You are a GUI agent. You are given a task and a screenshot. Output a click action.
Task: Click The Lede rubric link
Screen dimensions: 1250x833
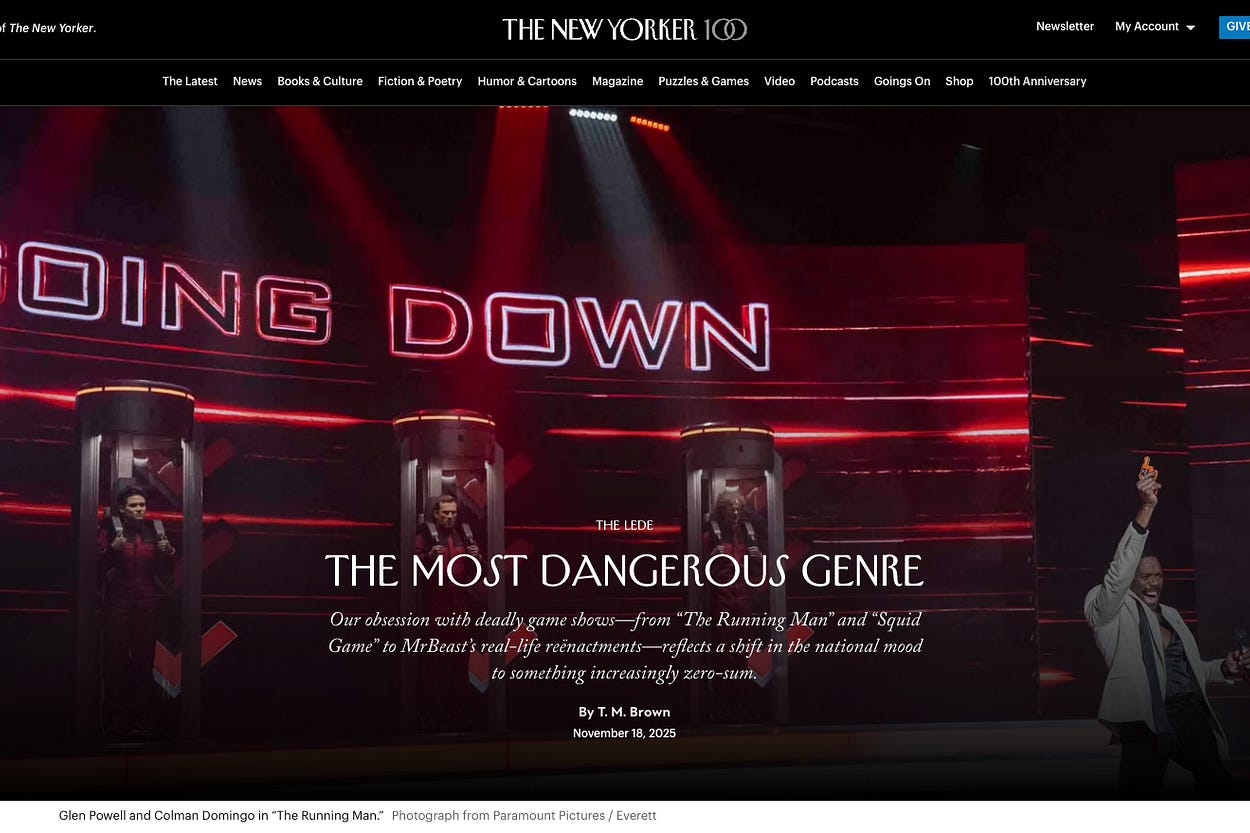point(624,525)
